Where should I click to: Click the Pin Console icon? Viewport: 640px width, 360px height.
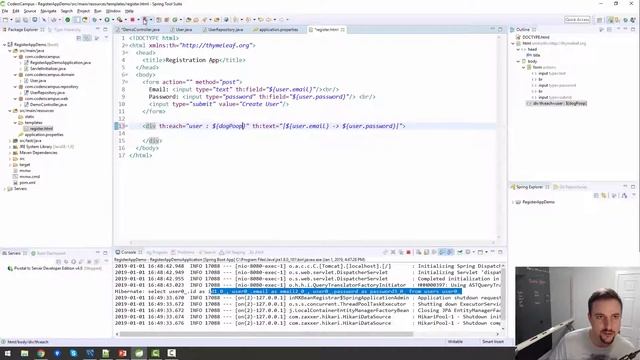(x=460, y=252)
